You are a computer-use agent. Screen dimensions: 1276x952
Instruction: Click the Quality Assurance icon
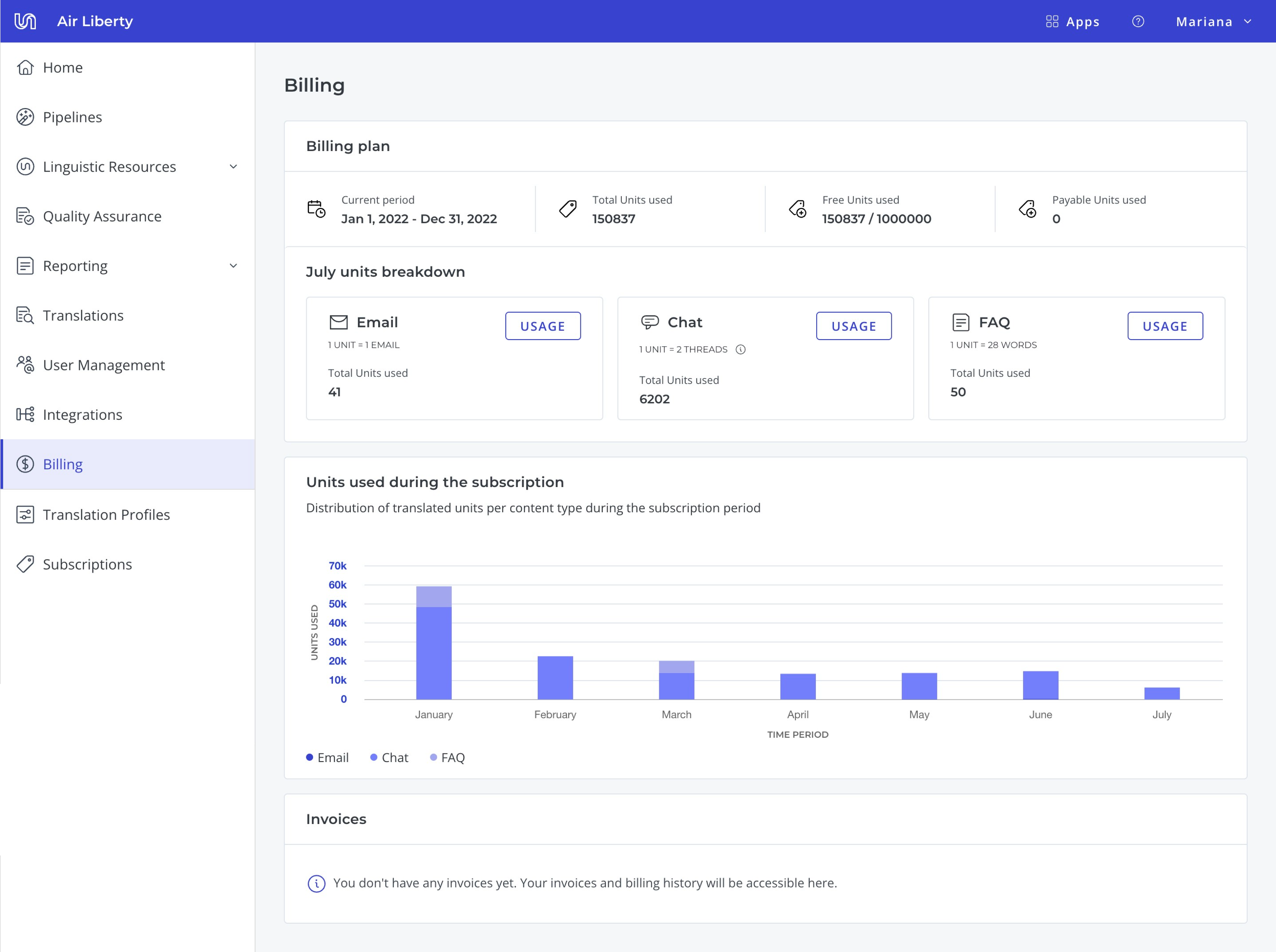pyautogui.click(x=25, y=216)
